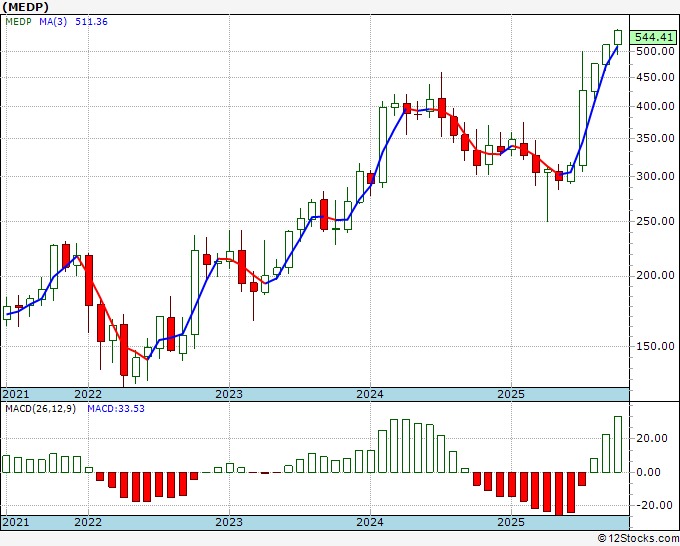Click 2022 on the MACD time axis

(x=88, y=522)
